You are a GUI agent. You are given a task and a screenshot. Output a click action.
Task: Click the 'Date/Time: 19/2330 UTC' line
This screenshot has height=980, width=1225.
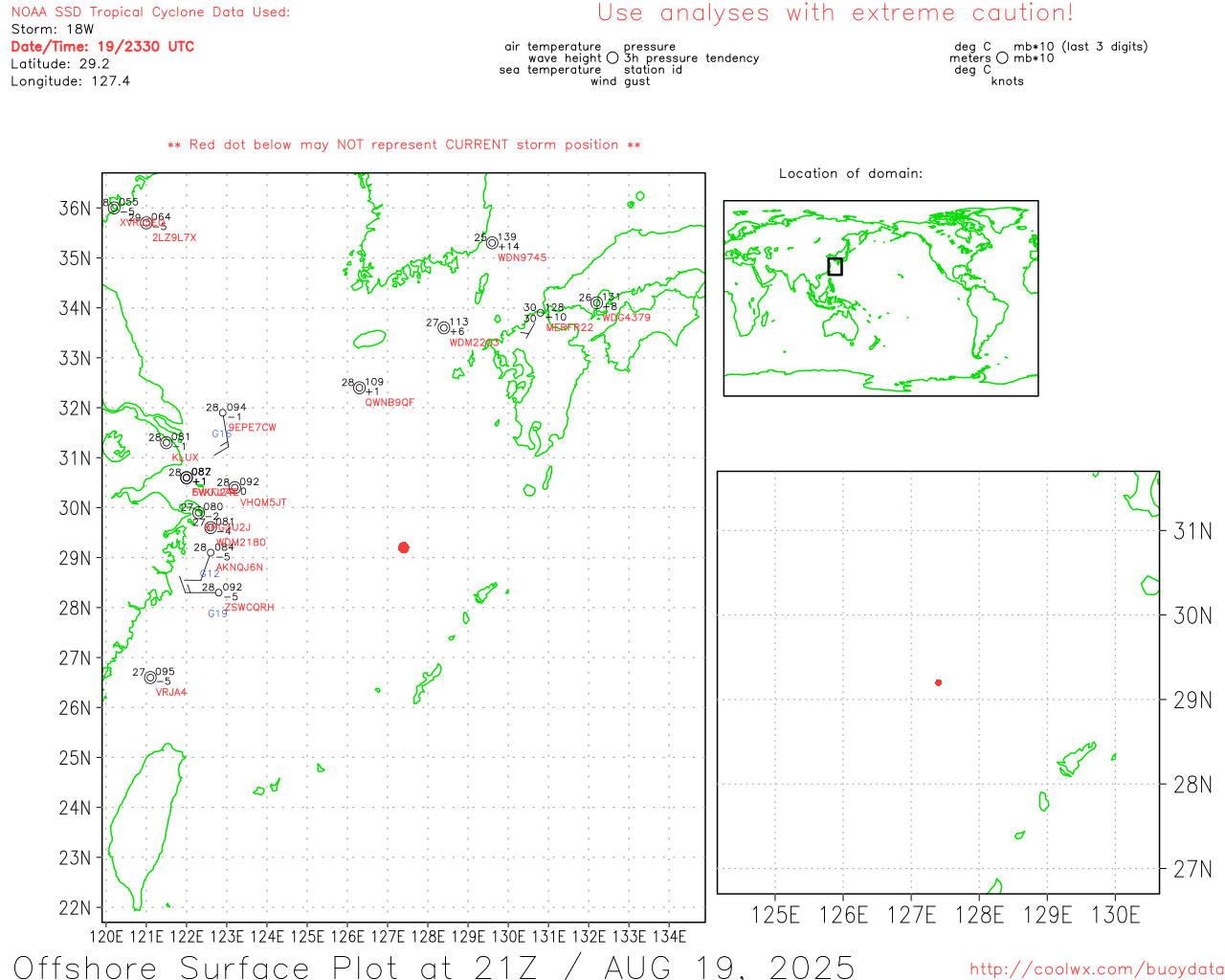click(x=102, y=46)
